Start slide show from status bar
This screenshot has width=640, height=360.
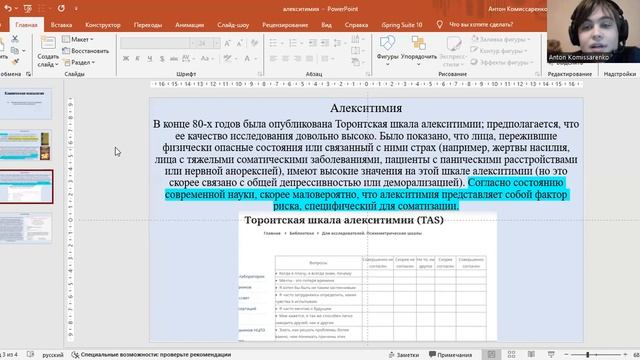click(x=551, y=354)
